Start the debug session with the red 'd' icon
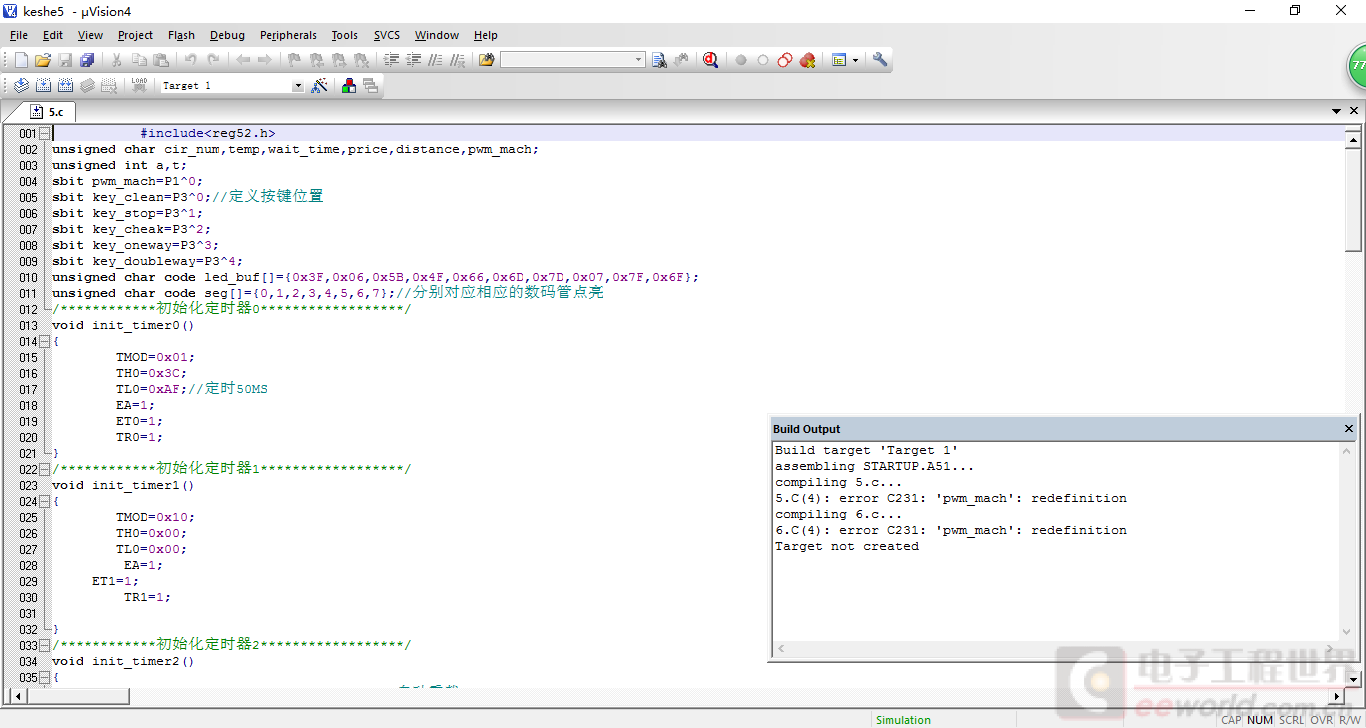Screen dimensions: 1366x728 click(711, 60)
